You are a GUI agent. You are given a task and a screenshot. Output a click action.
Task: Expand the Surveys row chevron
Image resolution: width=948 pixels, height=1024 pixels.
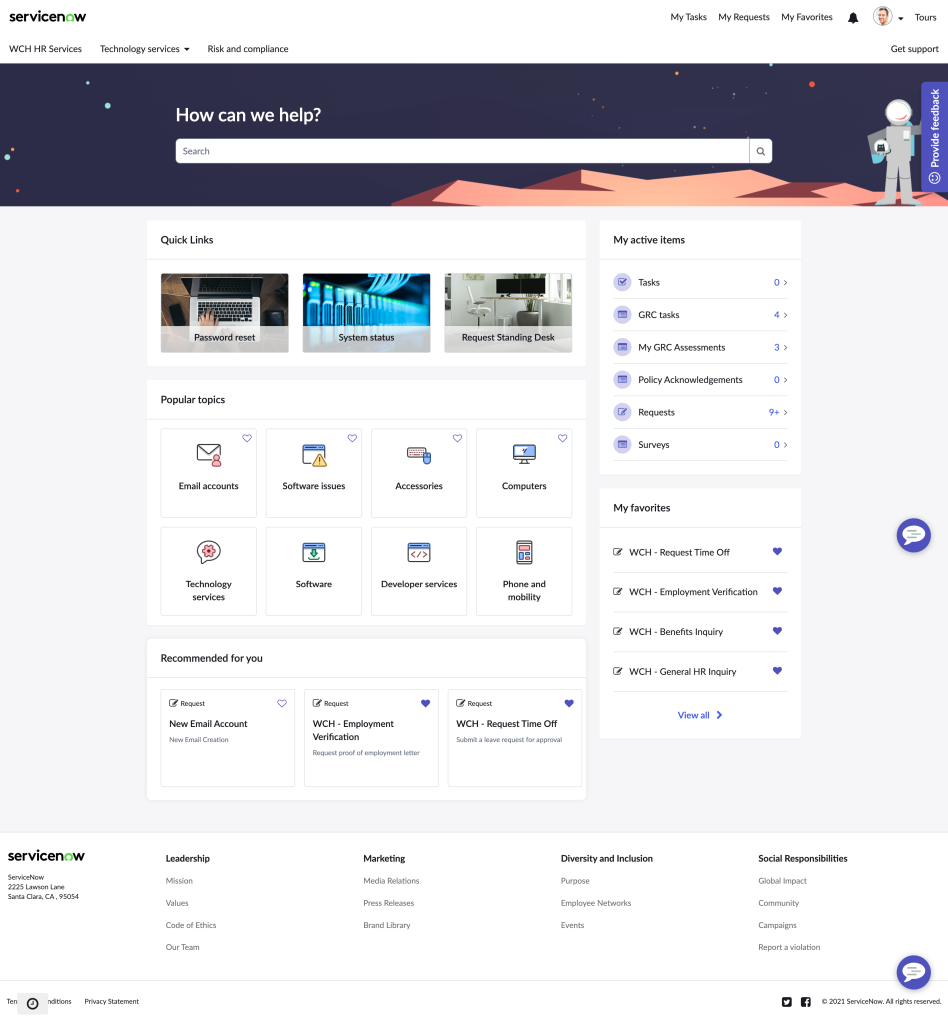(x=785, y=445)
